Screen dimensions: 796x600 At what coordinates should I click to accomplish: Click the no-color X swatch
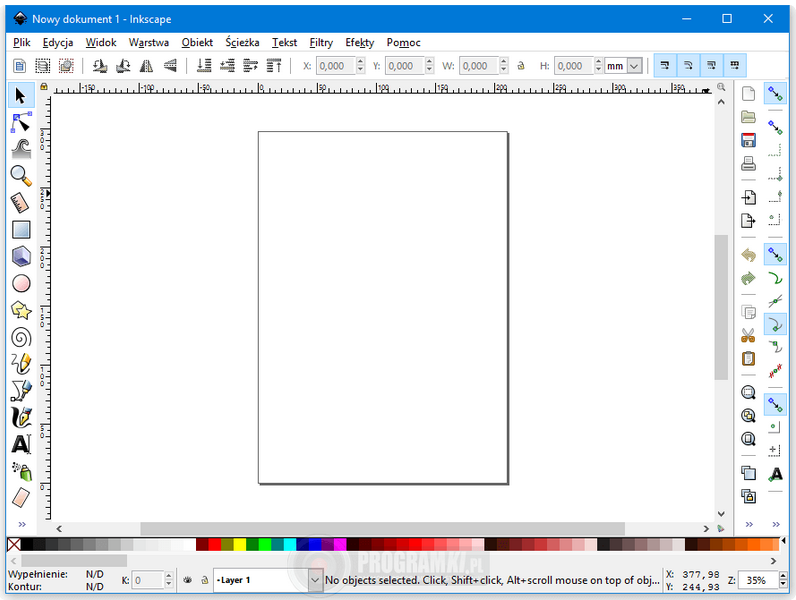tap(14, 545)
